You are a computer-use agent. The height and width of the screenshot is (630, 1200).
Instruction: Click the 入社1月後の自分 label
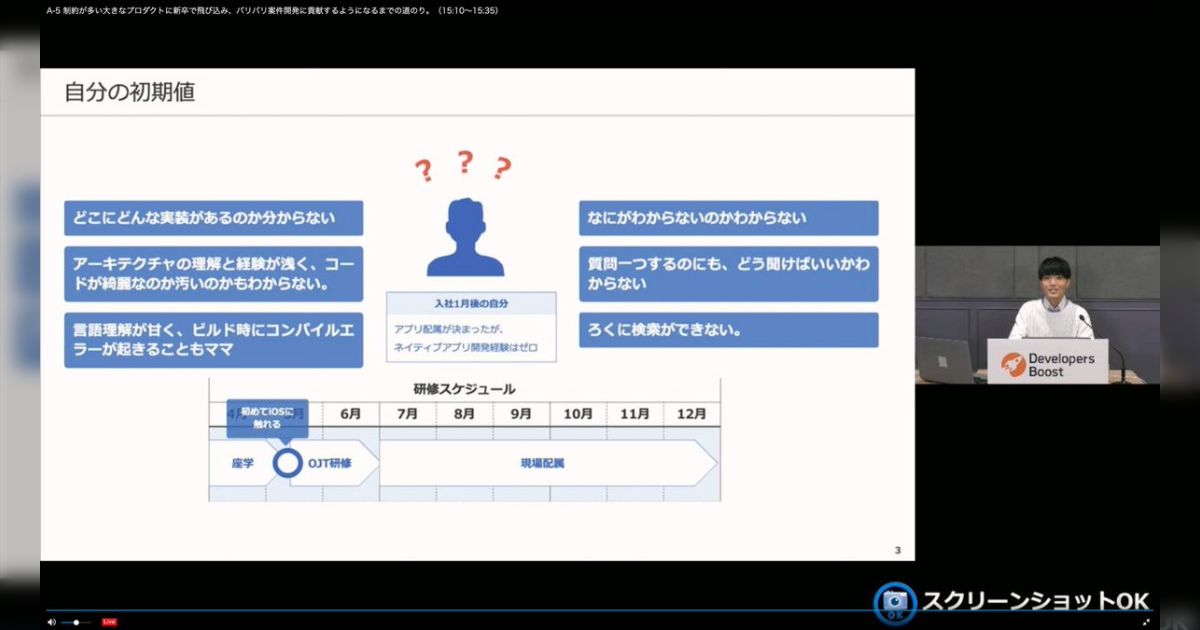(470, 303)
